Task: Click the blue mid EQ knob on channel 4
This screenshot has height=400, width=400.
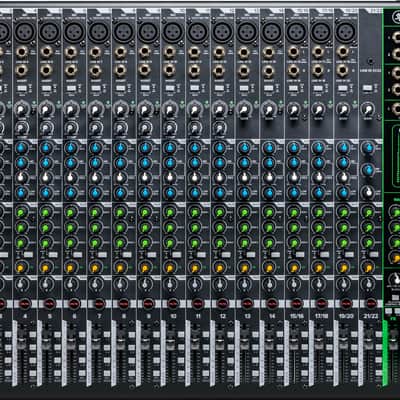Action: click(x=21, y=163)
